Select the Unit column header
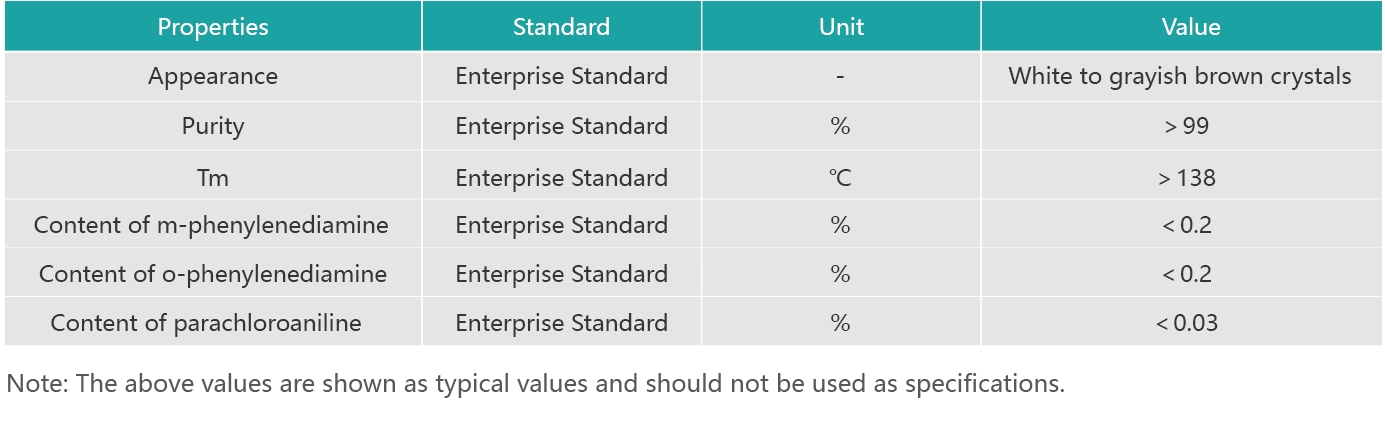 [x=840, y=27]
